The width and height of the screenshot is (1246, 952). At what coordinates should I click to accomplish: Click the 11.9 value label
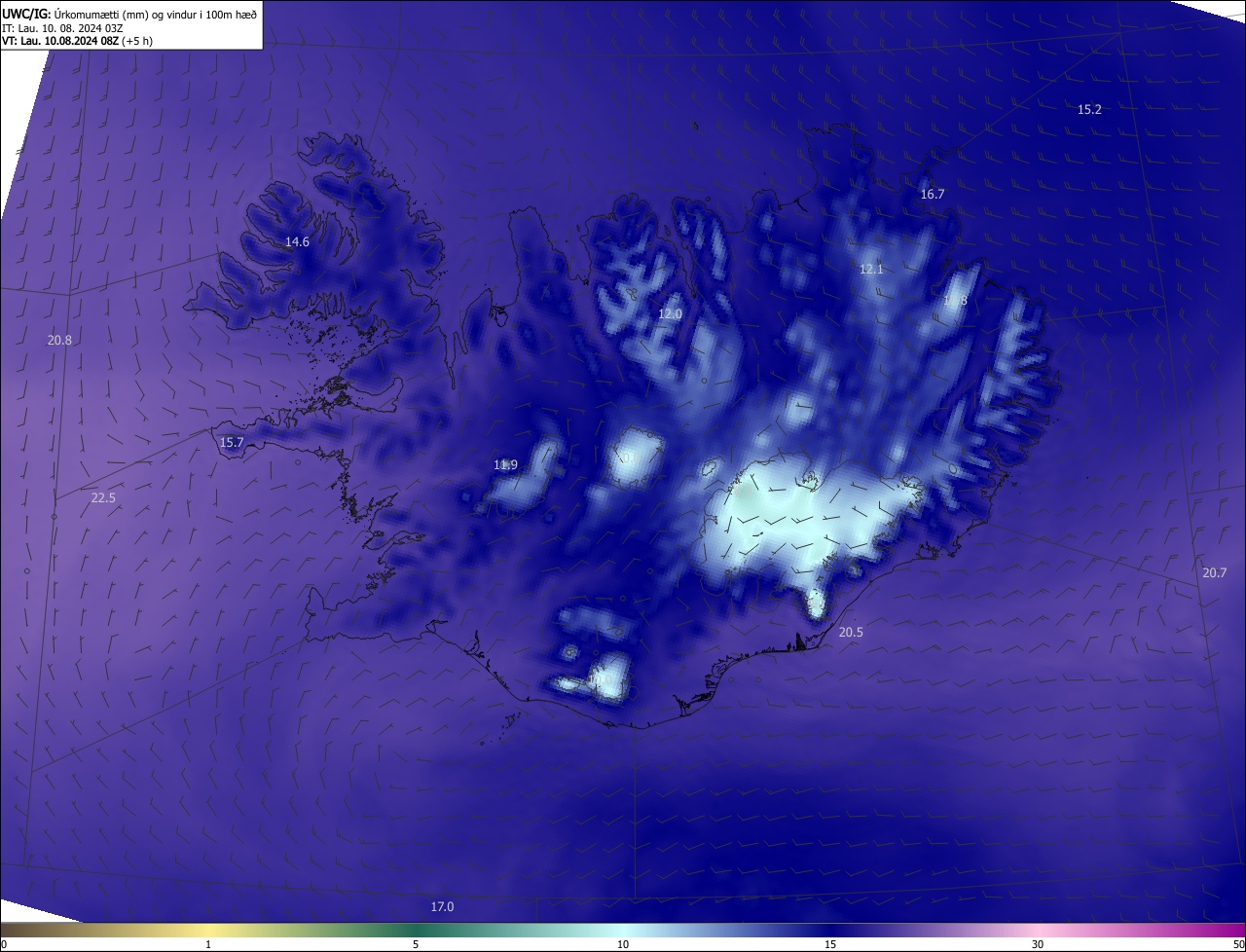505,465
